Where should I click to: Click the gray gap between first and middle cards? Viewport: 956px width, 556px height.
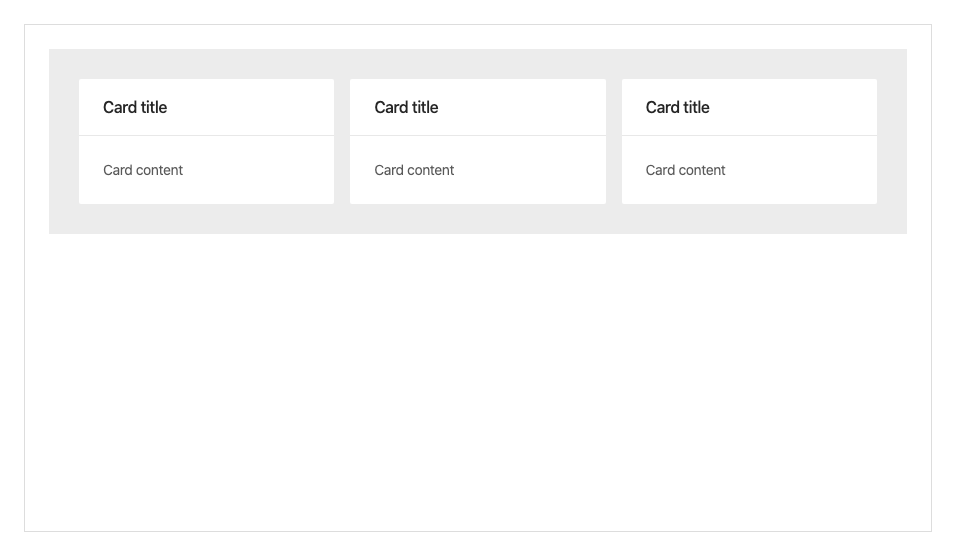[342, 141]
